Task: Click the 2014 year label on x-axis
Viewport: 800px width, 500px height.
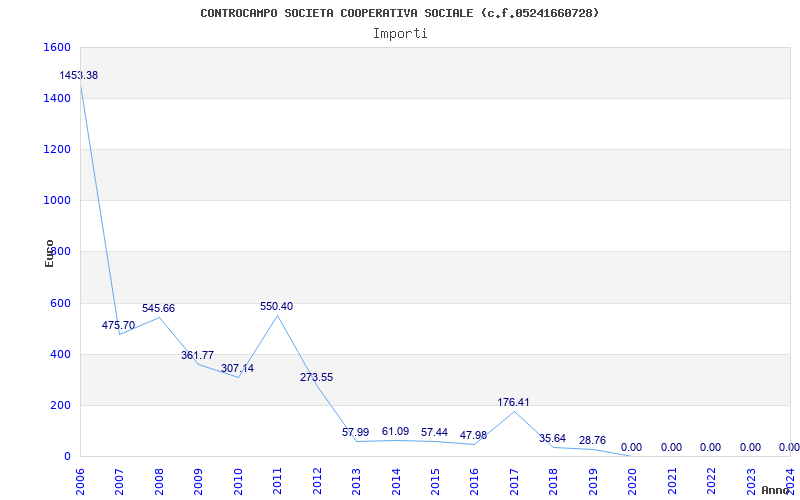Action: 396,482
